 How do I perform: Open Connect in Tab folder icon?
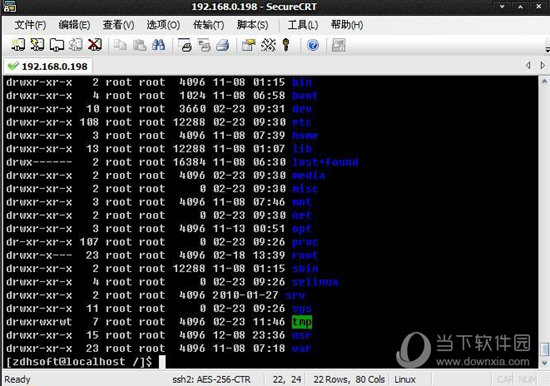click(x=56, y=45)
